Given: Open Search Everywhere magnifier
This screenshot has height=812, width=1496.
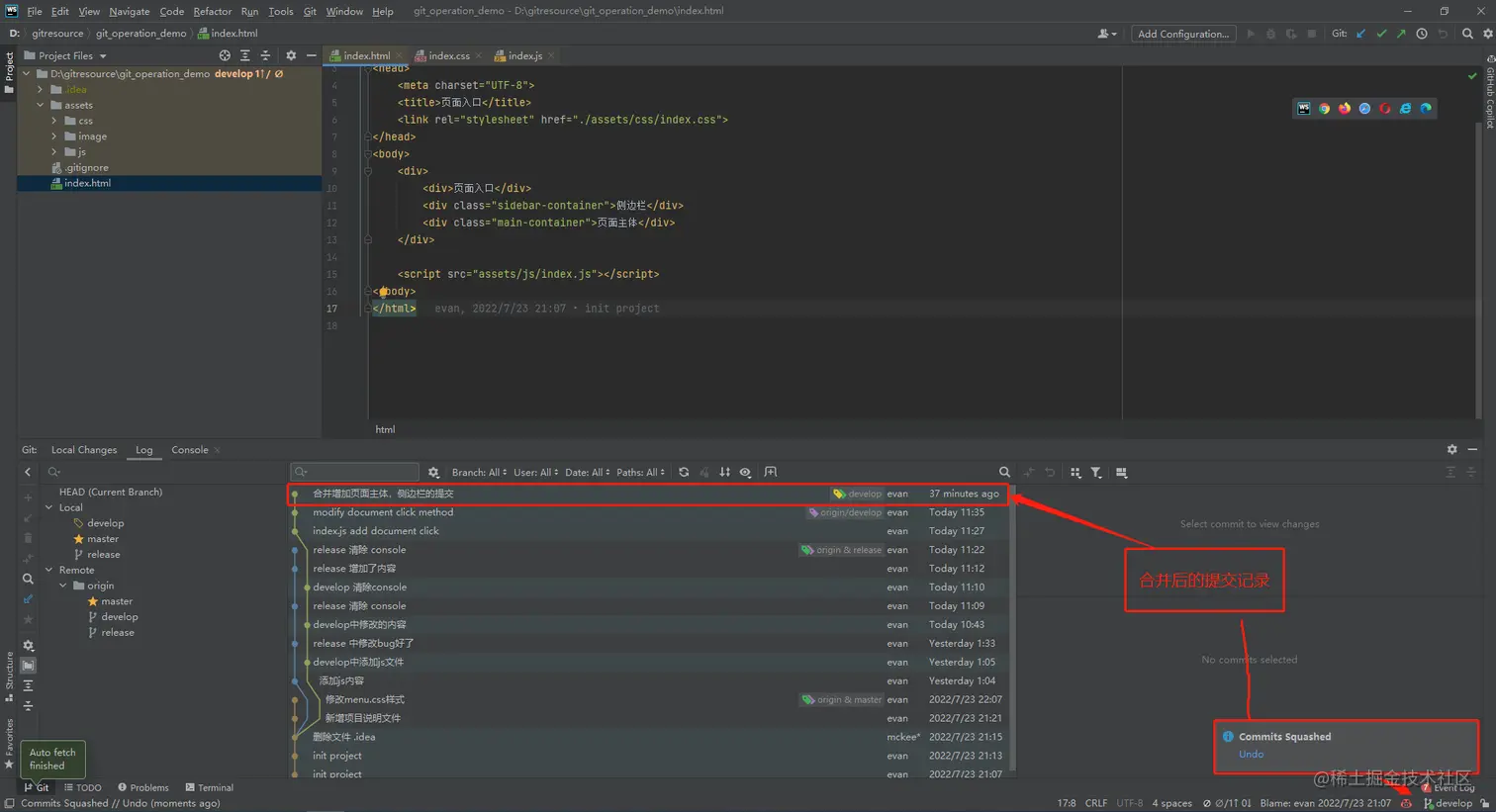Looking at the screenshot, I should click(x=1466, y=33).
